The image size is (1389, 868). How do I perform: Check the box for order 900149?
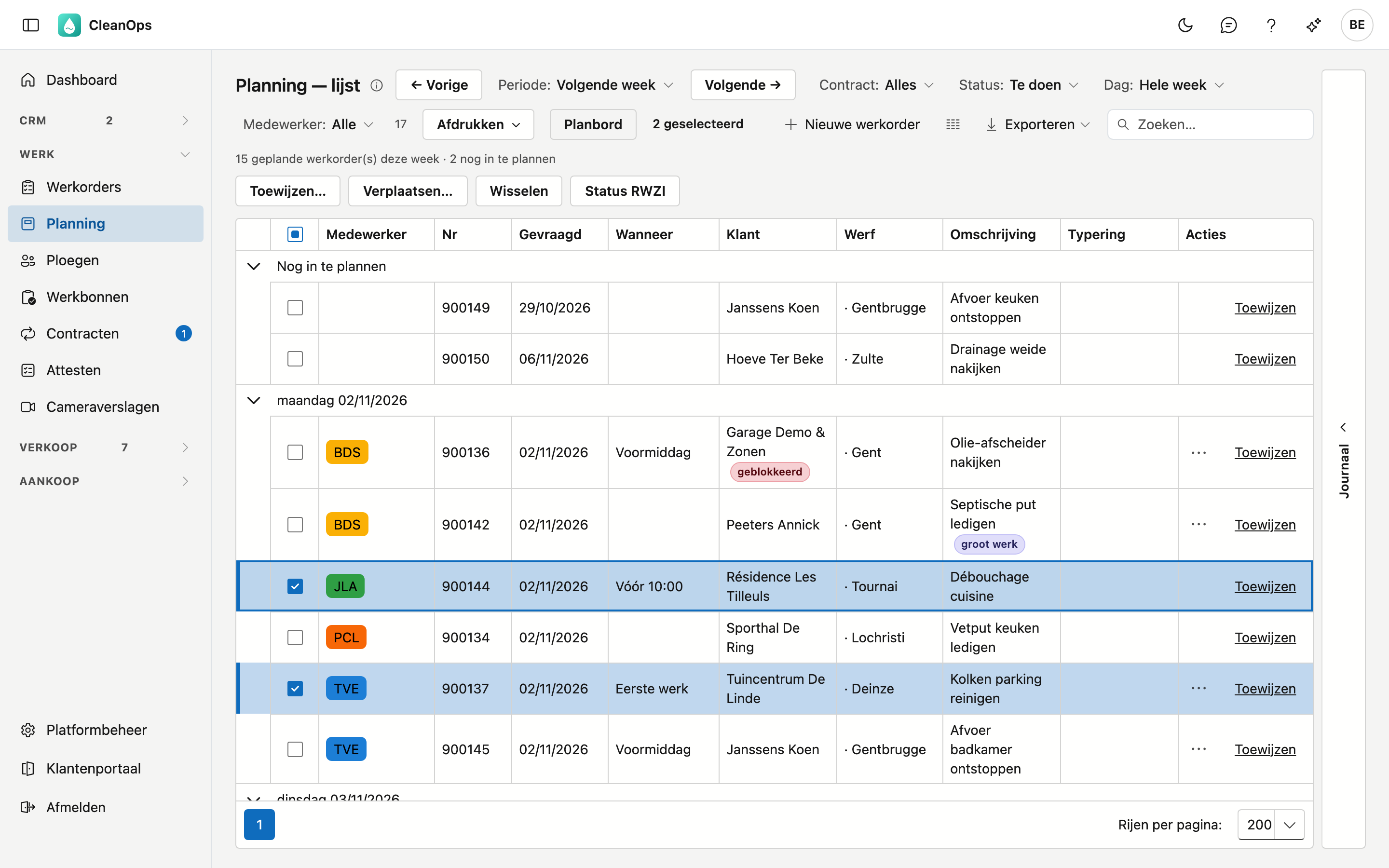click(295, 308)
